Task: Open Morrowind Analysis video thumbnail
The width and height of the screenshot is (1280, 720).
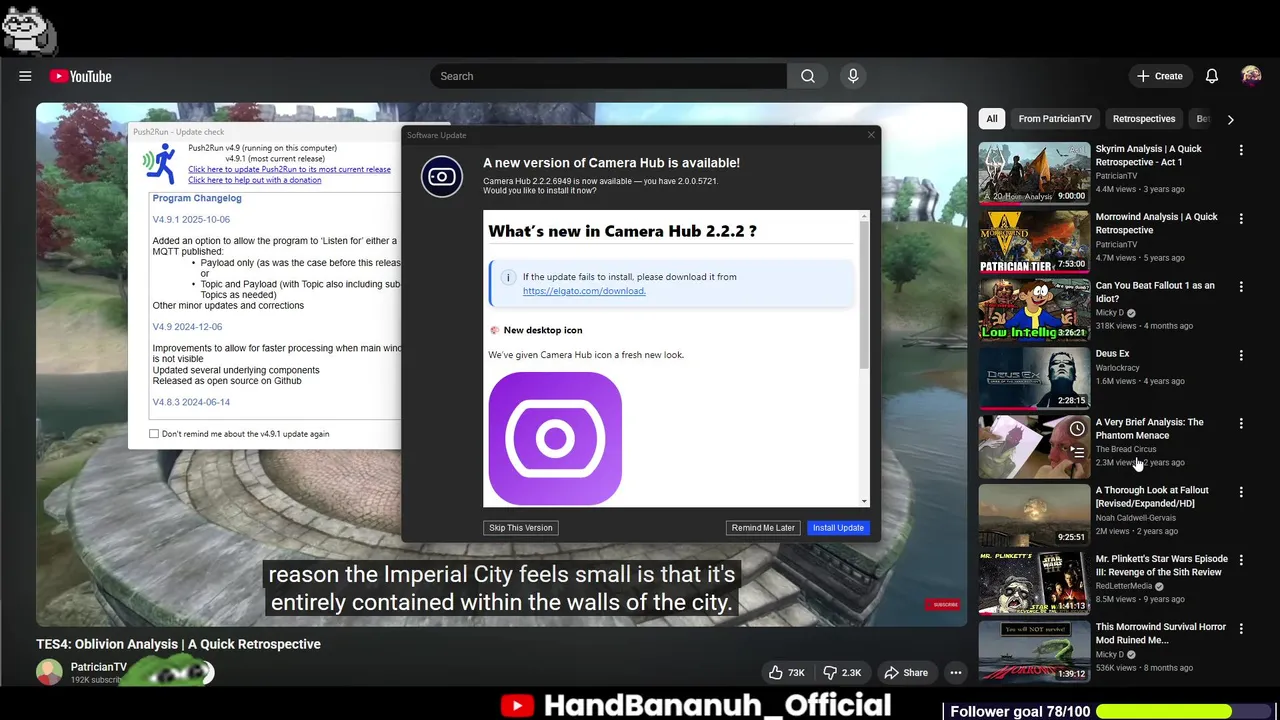Action: [1034, 241]
